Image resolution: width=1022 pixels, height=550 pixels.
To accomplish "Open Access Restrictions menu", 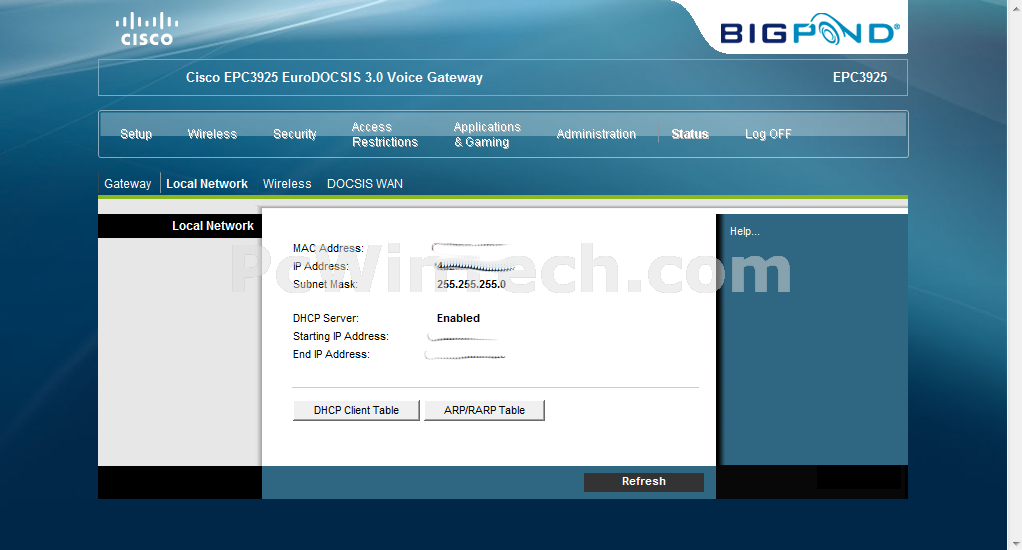I will coord(385,134).
